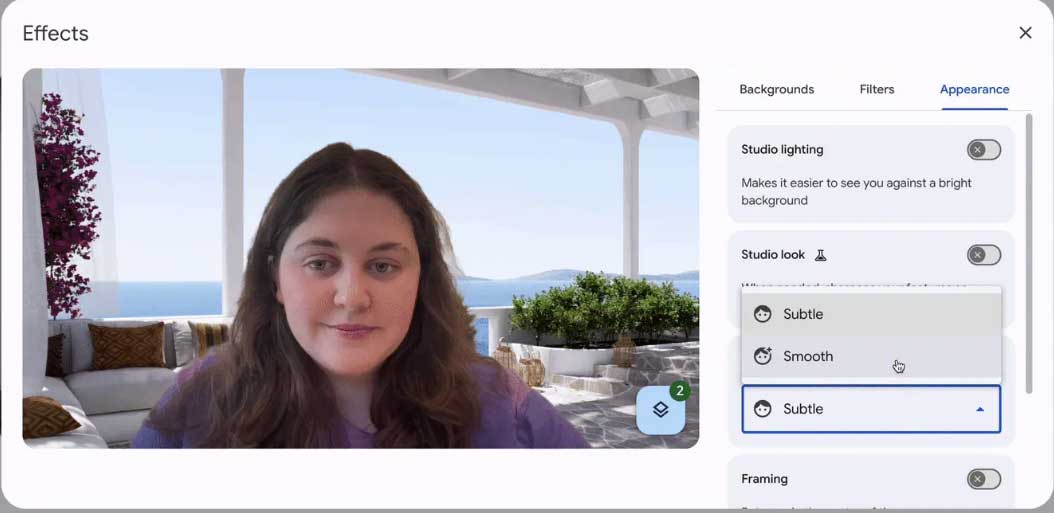Select the Appearance tab

[974, 89]
